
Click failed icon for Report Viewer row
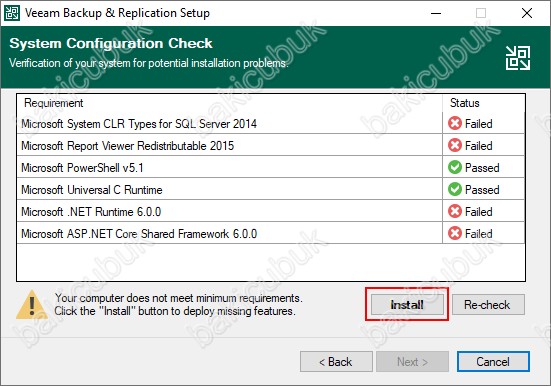[455, 145]
